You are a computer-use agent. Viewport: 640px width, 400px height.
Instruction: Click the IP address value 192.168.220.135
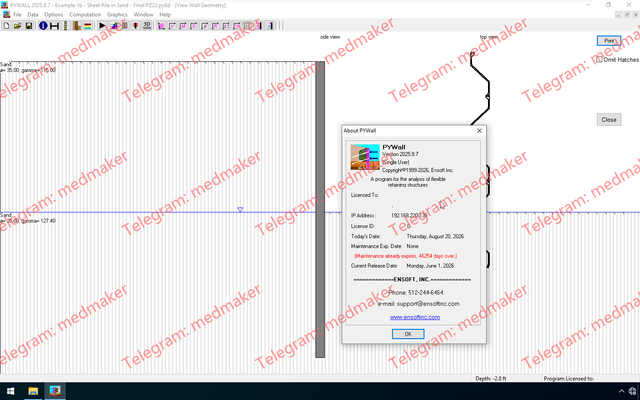409,216
